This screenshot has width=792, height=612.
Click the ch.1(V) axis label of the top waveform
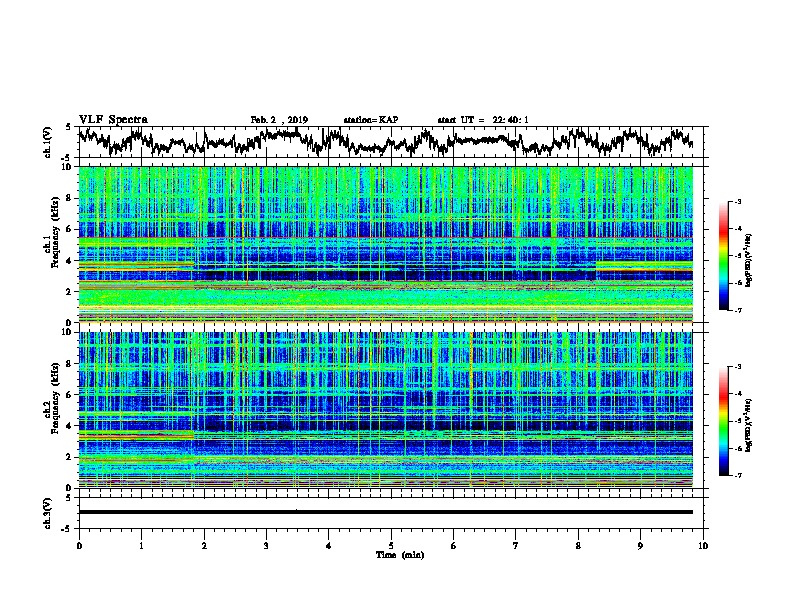click(x=47, y=142)
